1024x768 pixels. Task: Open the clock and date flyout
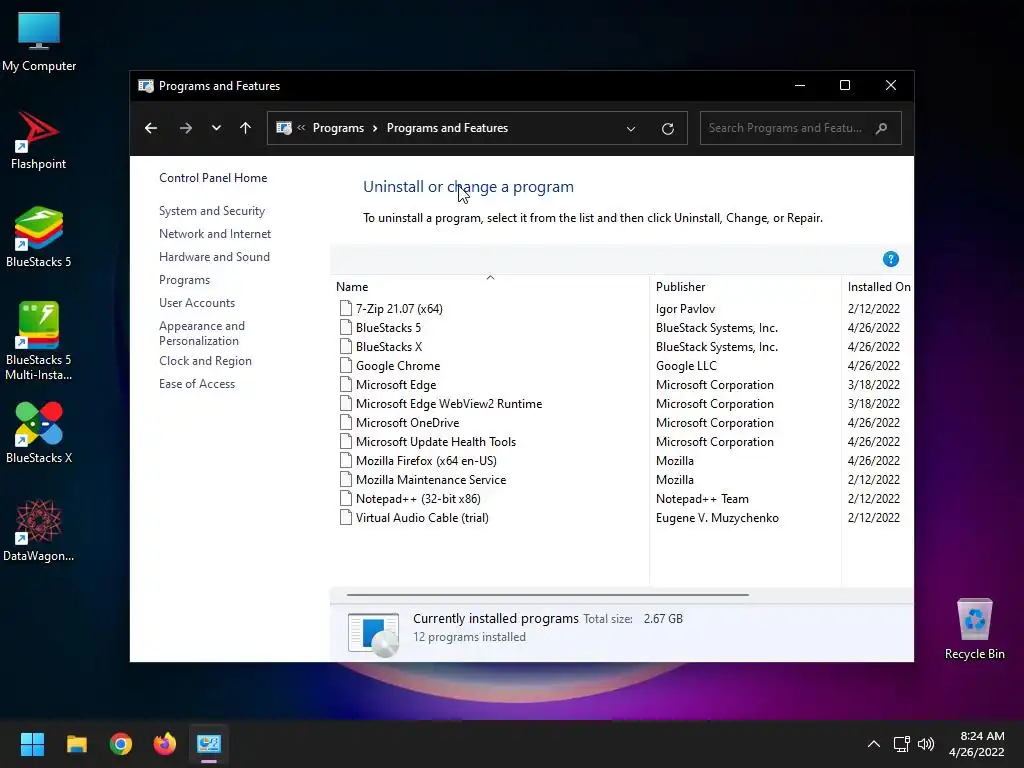[x=977, y=744]
